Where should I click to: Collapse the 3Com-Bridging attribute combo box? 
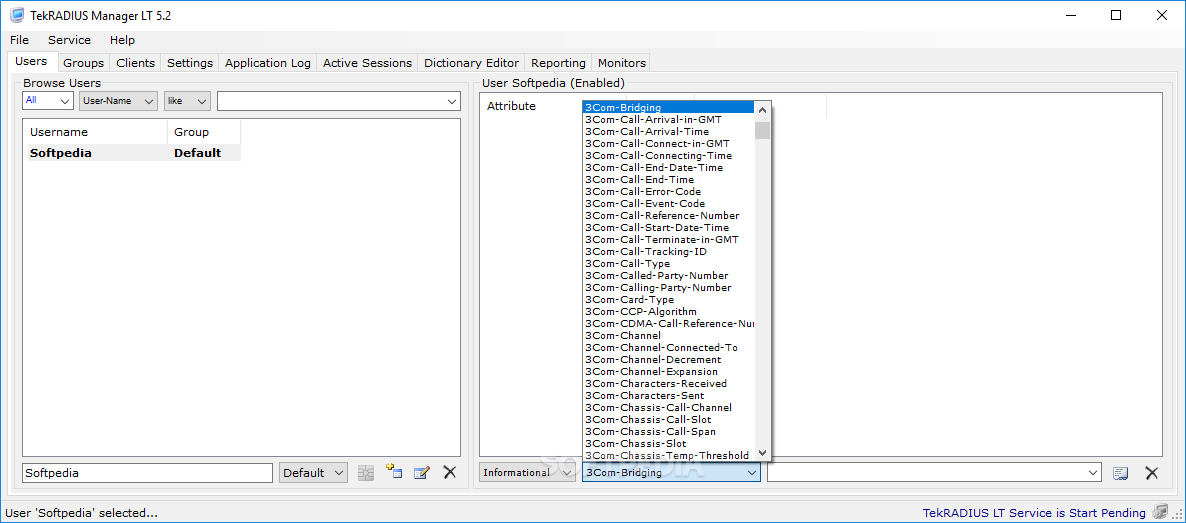point(751,472)
